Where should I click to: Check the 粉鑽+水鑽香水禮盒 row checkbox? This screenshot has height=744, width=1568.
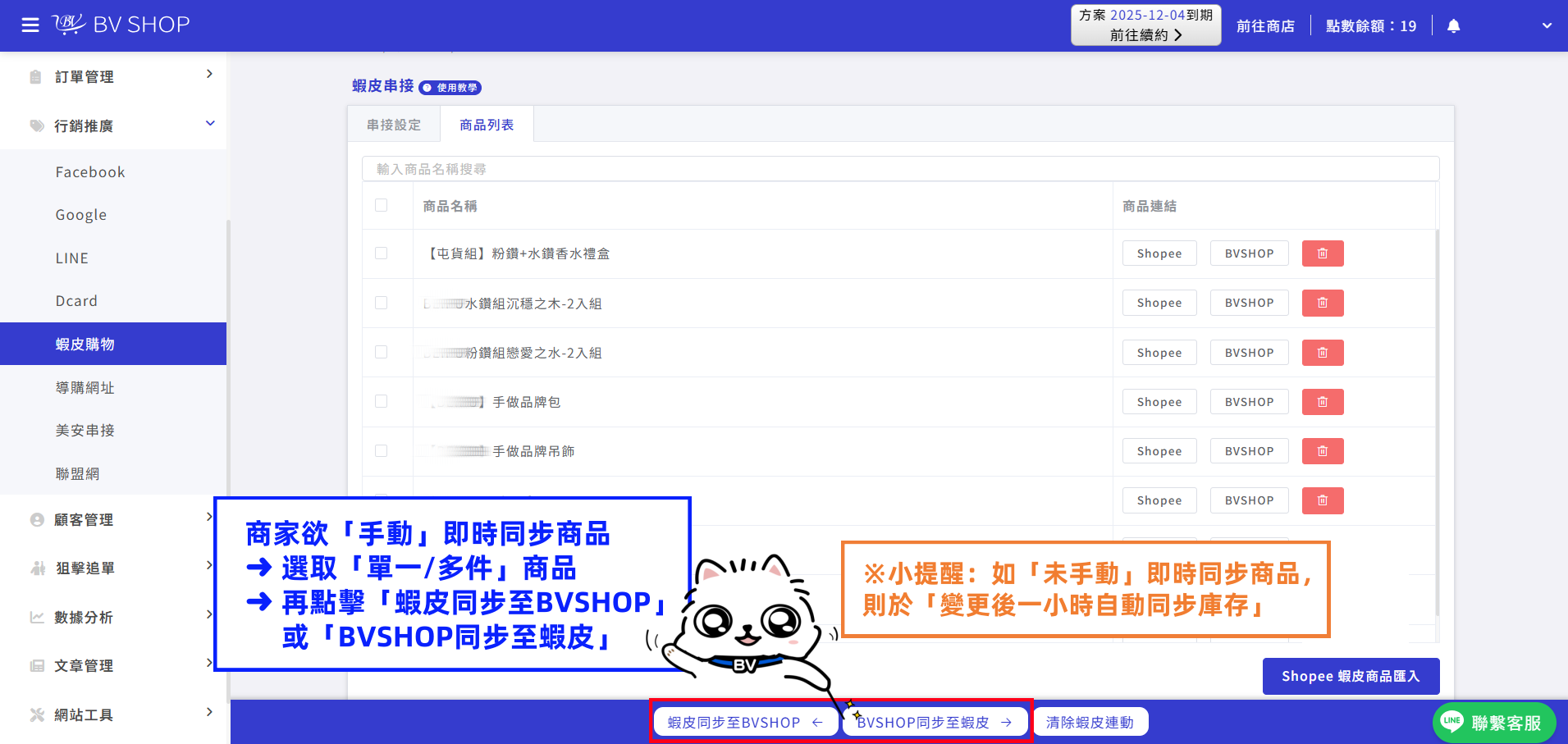pos(382,253)
